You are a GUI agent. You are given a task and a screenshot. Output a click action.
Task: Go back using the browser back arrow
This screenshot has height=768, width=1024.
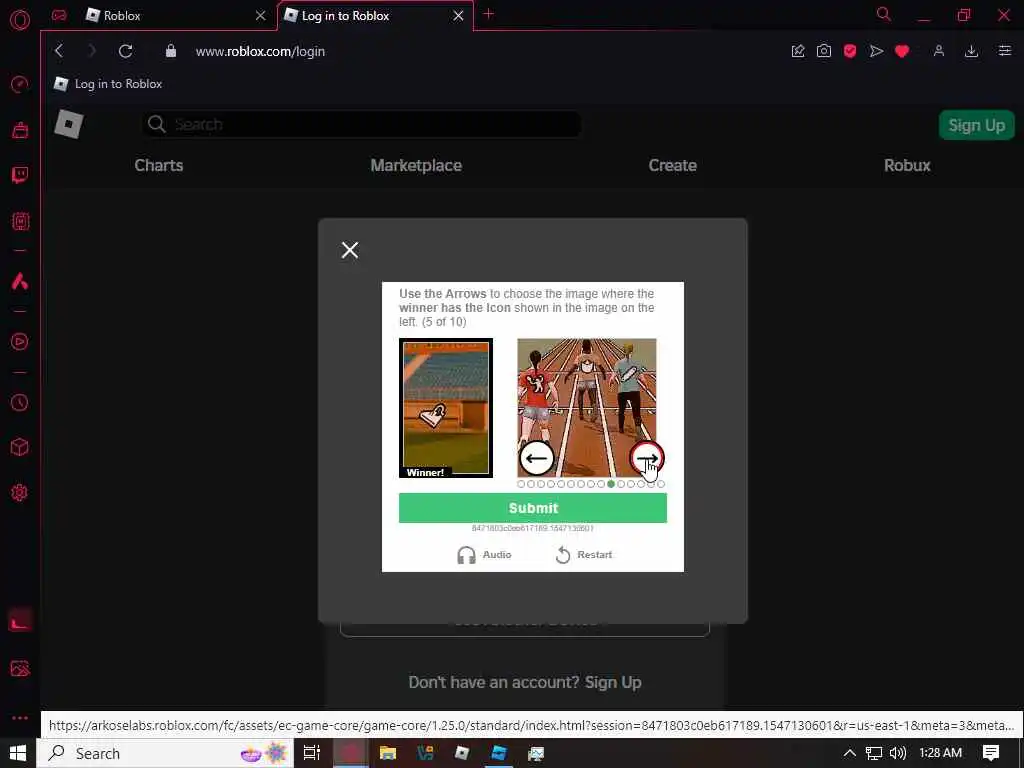click(x=59, y=51)
